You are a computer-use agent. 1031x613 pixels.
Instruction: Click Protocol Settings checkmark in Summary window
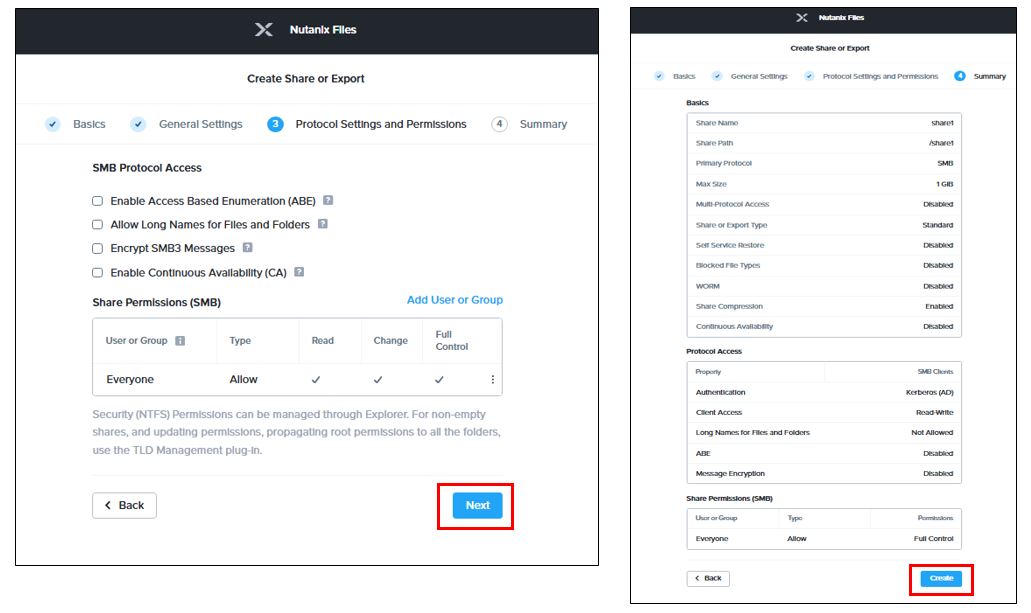point(809,76)
